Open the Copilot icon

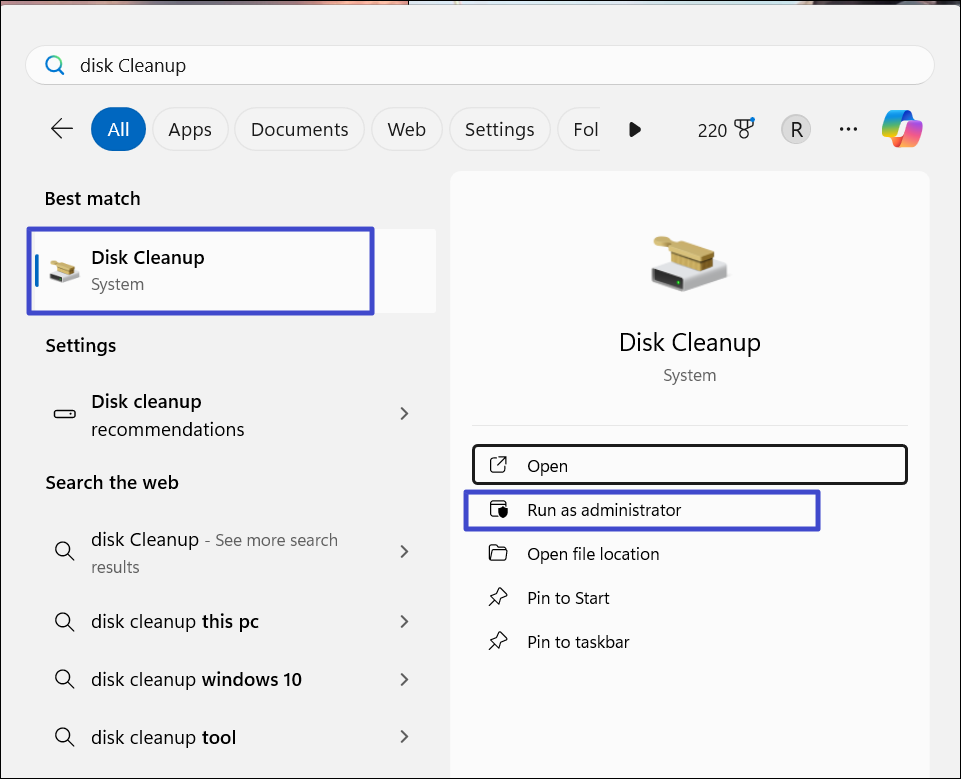pos(901,129)
